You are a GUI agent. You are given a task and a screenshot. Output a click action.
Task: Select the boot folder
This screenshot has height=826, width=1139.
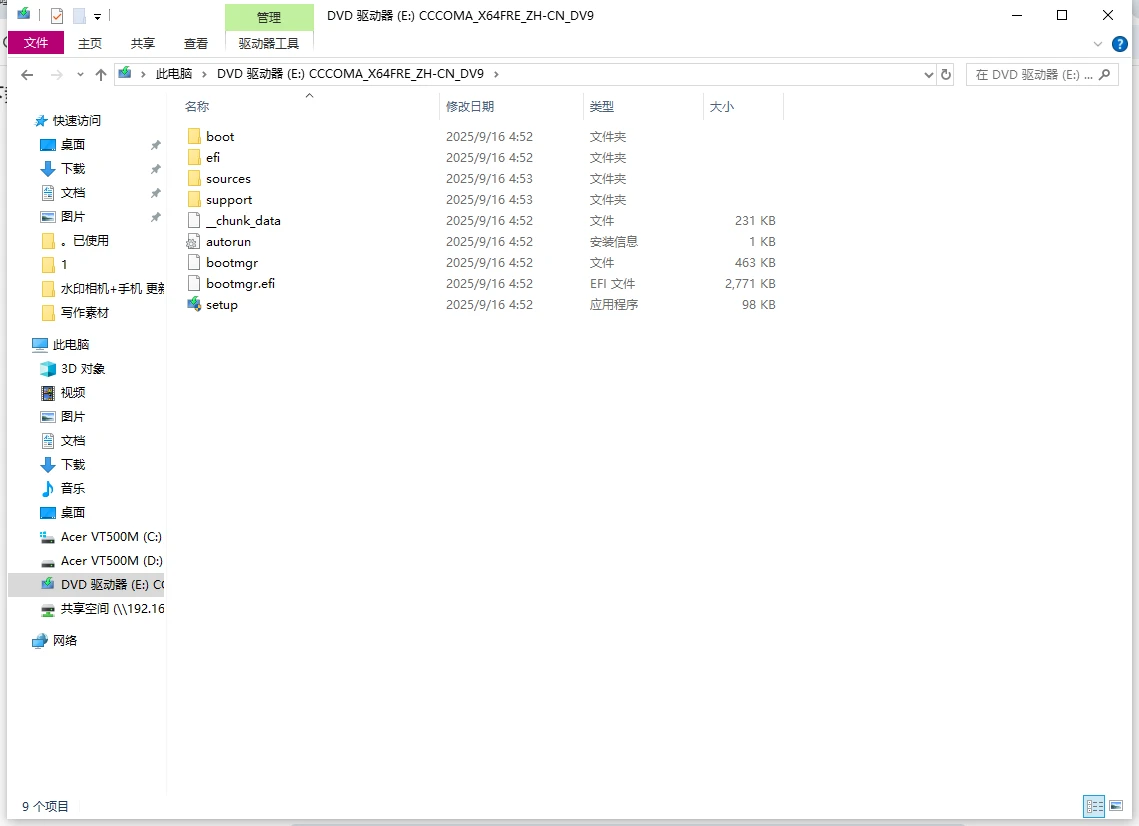tap(218, 136)
